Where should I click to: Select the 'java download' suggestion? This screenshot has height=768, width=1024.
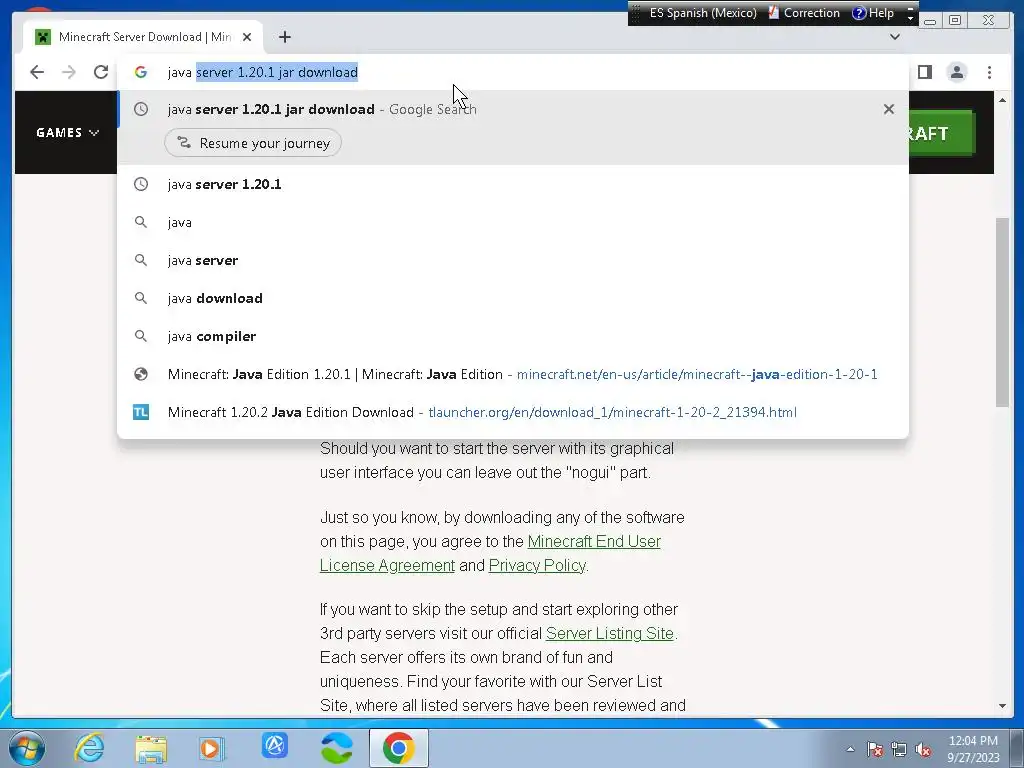[513, 298]
